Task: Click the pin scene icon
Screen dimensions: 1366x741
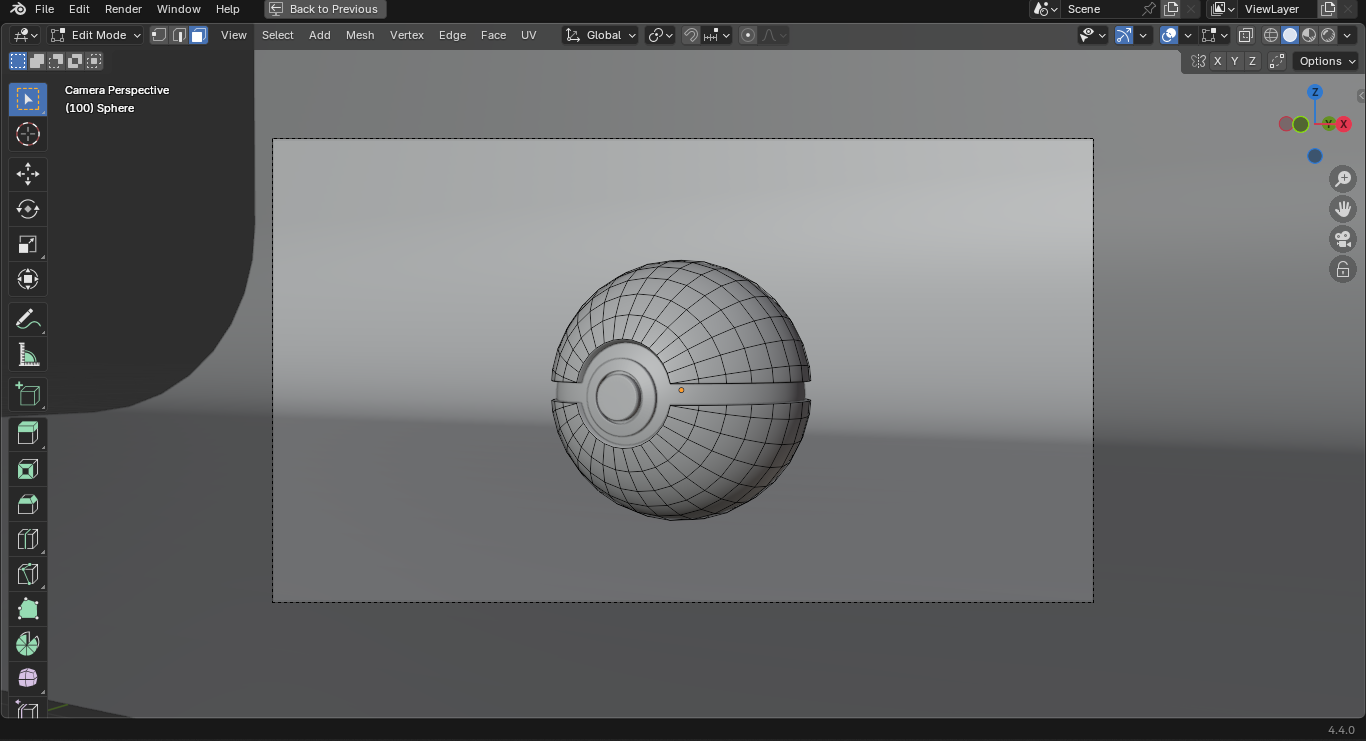Action: 1149,9
